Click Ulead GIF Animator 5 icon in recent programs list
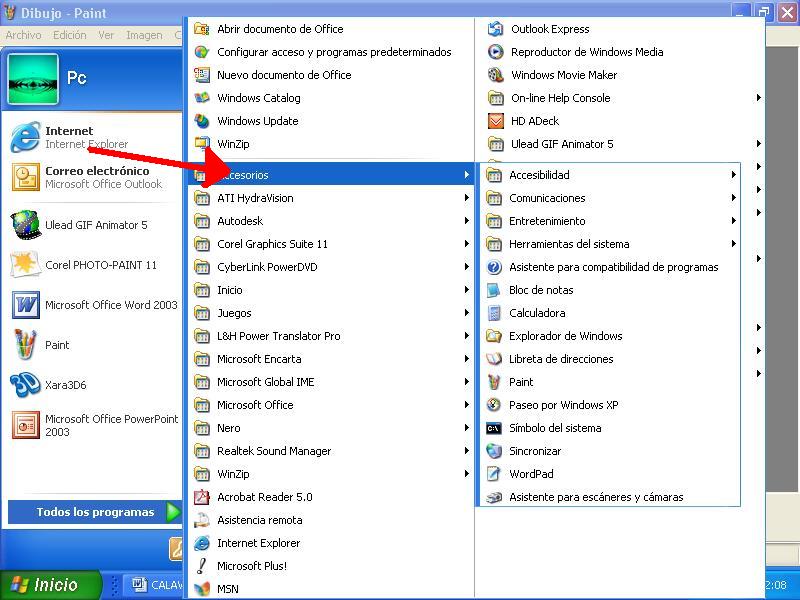Viewport: 800px width, 600px height. (x=25, y=224)
